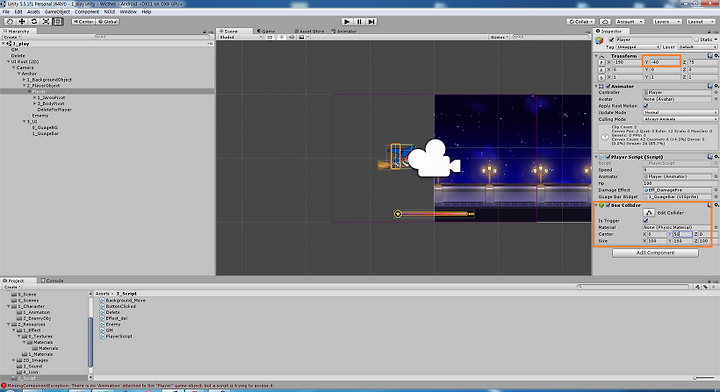
Task: Open the Culling Mode dropdown
Action: click(x=681, y=119)
